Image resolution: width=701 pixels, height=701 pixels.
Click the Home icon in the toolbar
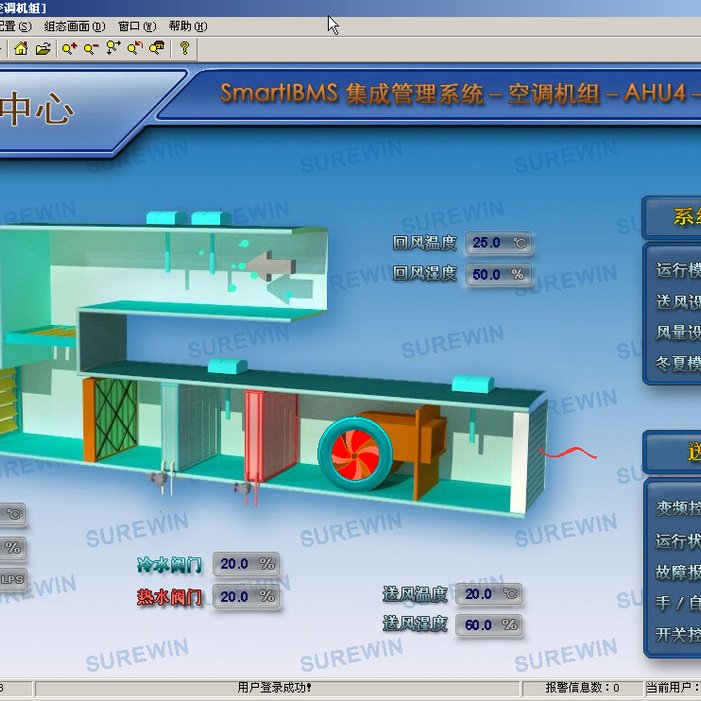pos(21,48)
